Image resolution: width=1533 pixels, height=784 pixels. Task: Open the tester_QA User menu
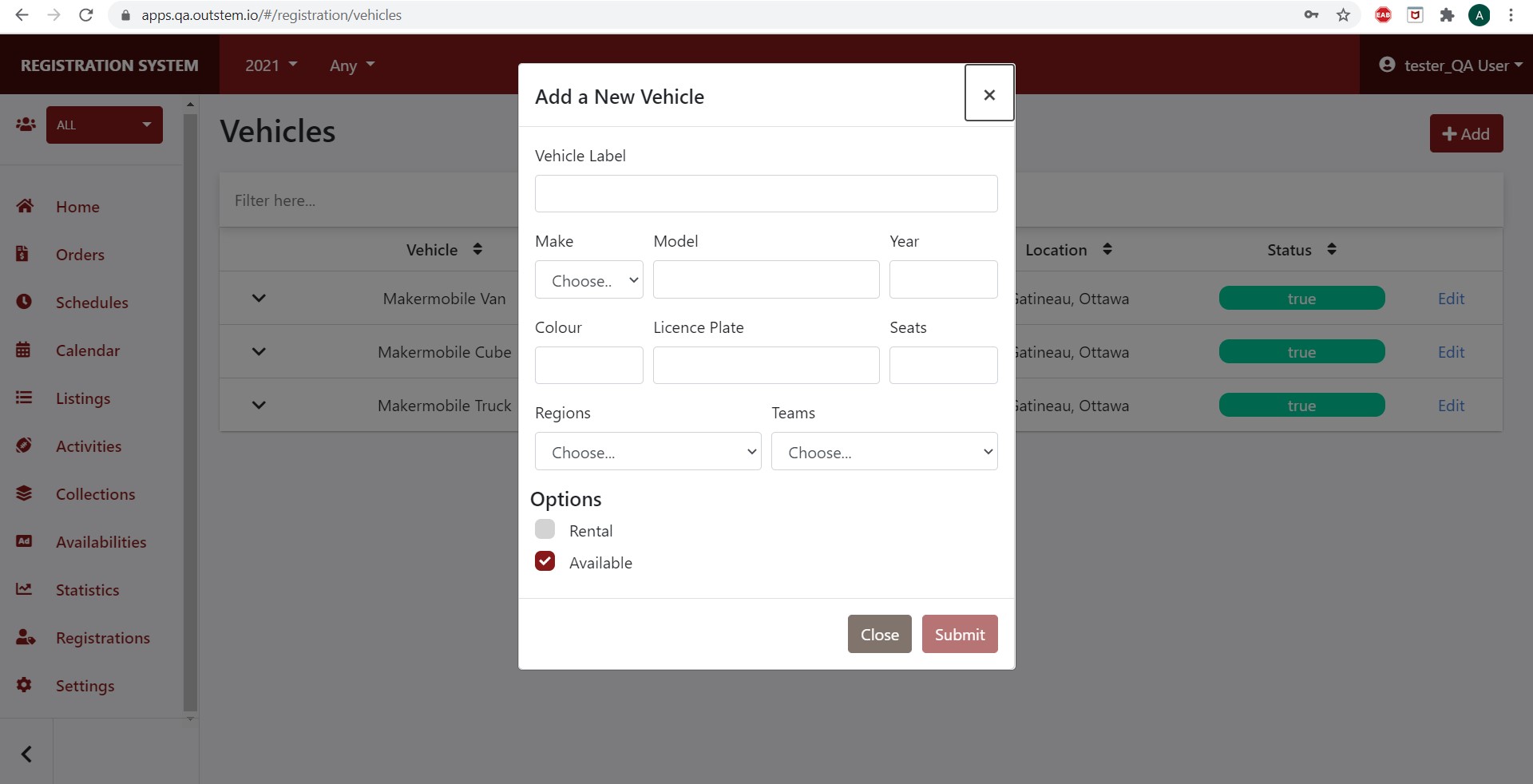pyautogui.click(x=1451, y=65)
